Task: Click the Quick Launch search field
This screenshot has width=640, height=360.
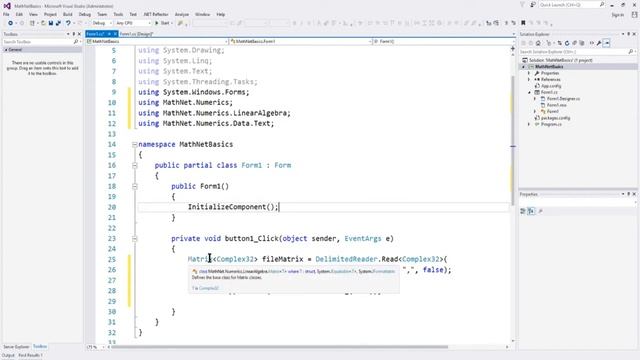Action: click(571, 4)
